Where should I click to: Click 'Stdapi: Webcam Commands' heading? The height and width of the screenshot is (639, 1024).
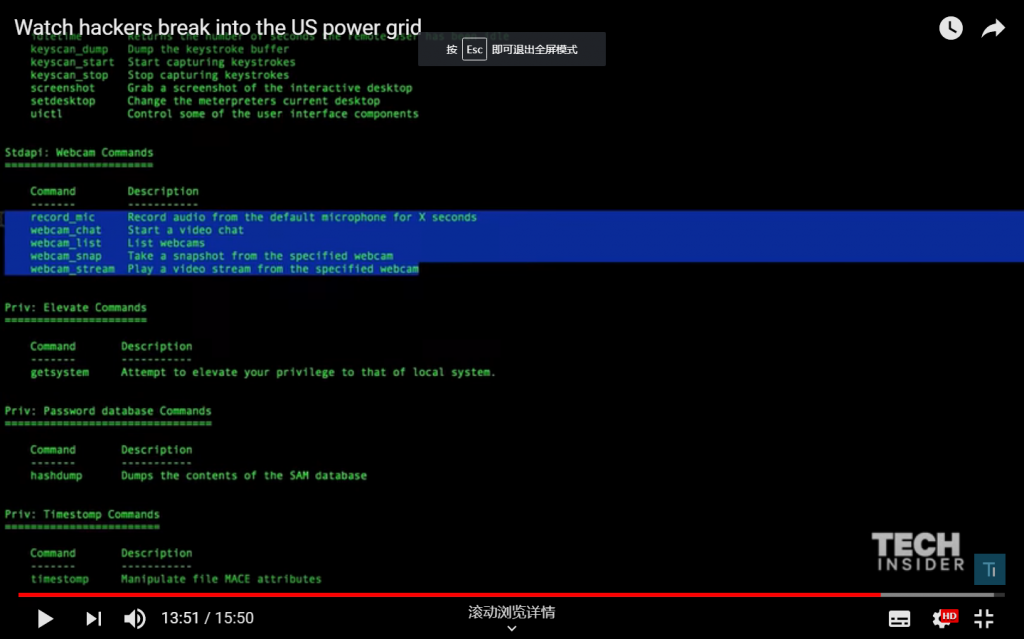[x=79, y=153]
